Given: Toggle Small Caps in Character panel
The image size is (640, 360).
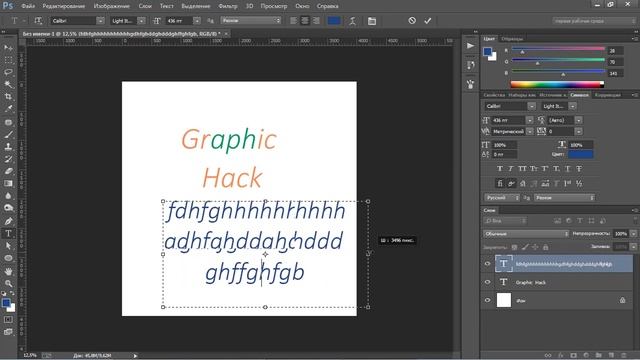Looking at the screenshot, I should pyautogui.click(x=534, y=169).
